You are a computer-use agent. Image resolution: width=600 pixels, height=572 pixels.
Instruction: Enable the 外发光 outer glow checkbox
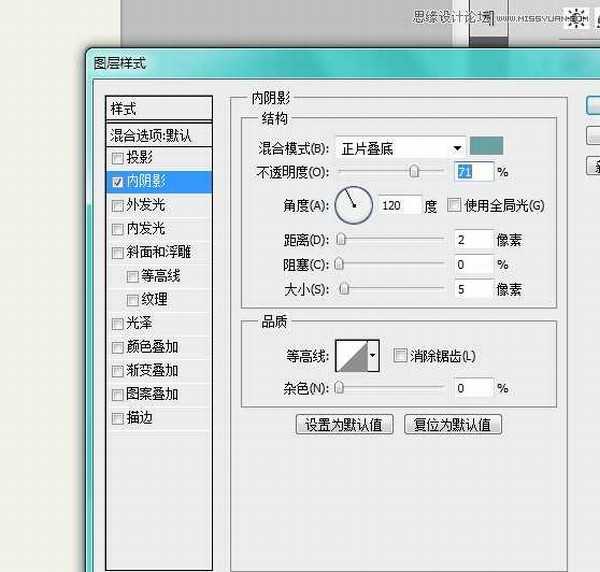pos(118,205)
